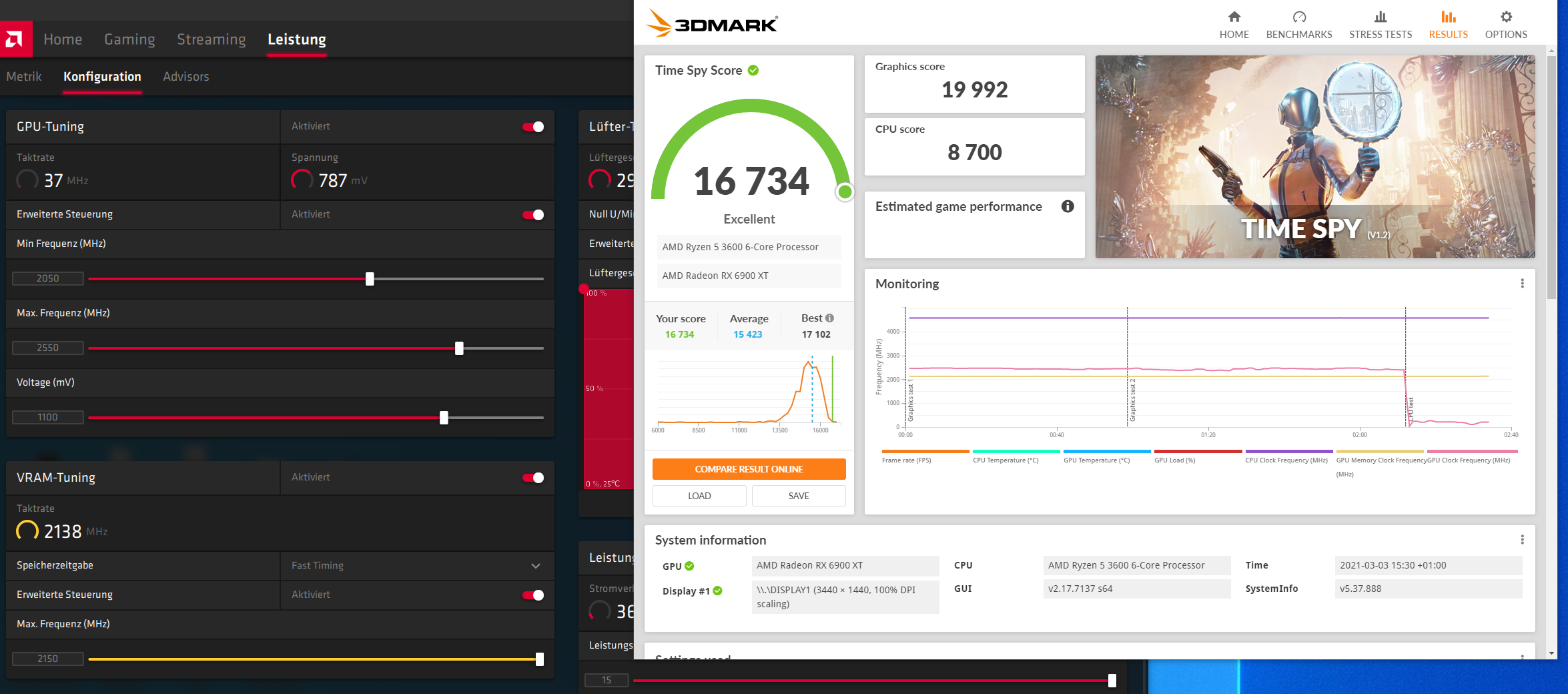Viewport: 1568px width, 694px height.
Task: Click the power limit 15 input field
Action: pyautogui.click(x=607, y=680)
